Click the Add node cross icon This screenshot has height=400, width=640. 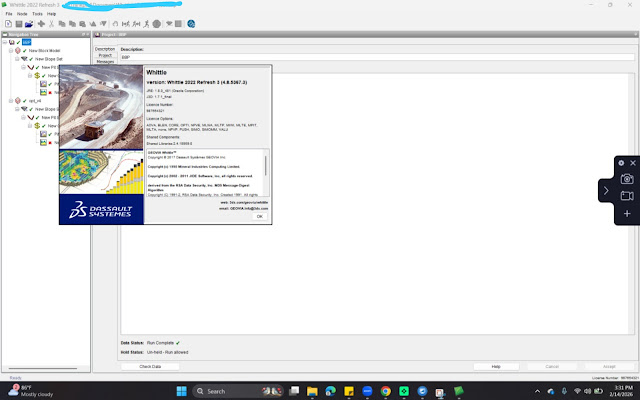[41, 24]
